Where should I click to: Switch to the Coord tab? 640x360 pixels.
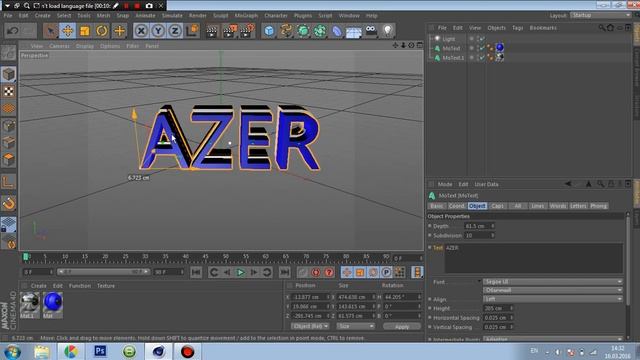(456, 206)
